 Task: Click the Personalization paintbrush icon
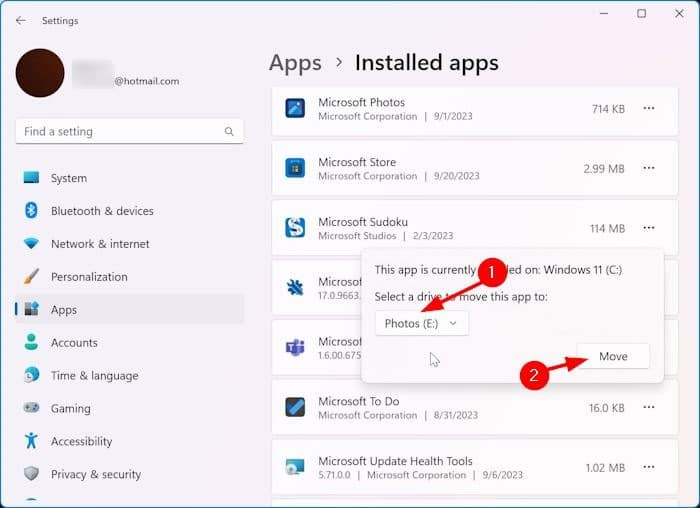[31, 276]
